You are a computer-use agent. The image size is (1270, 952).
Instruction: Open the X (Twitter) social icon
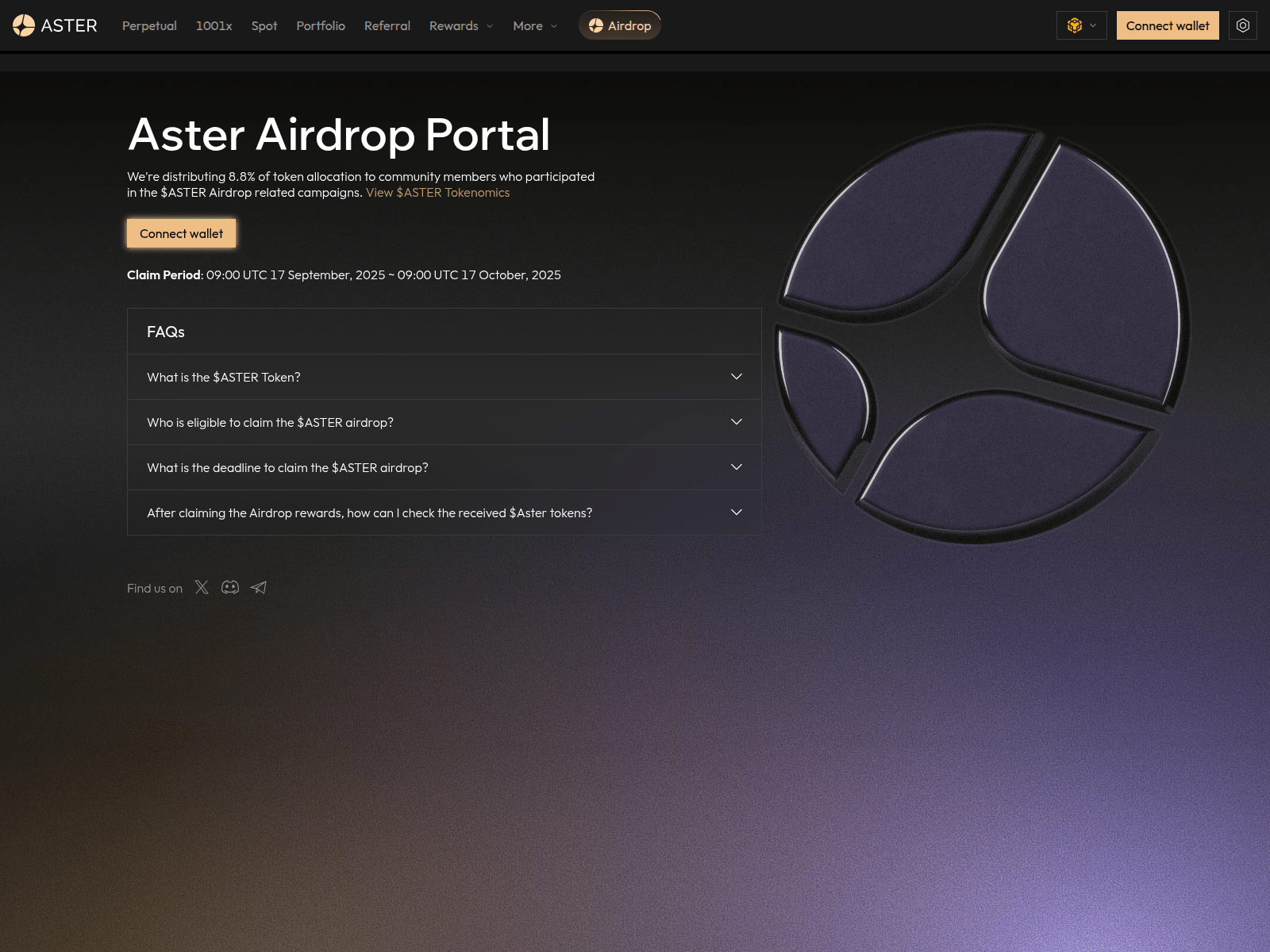coord(202,587)
